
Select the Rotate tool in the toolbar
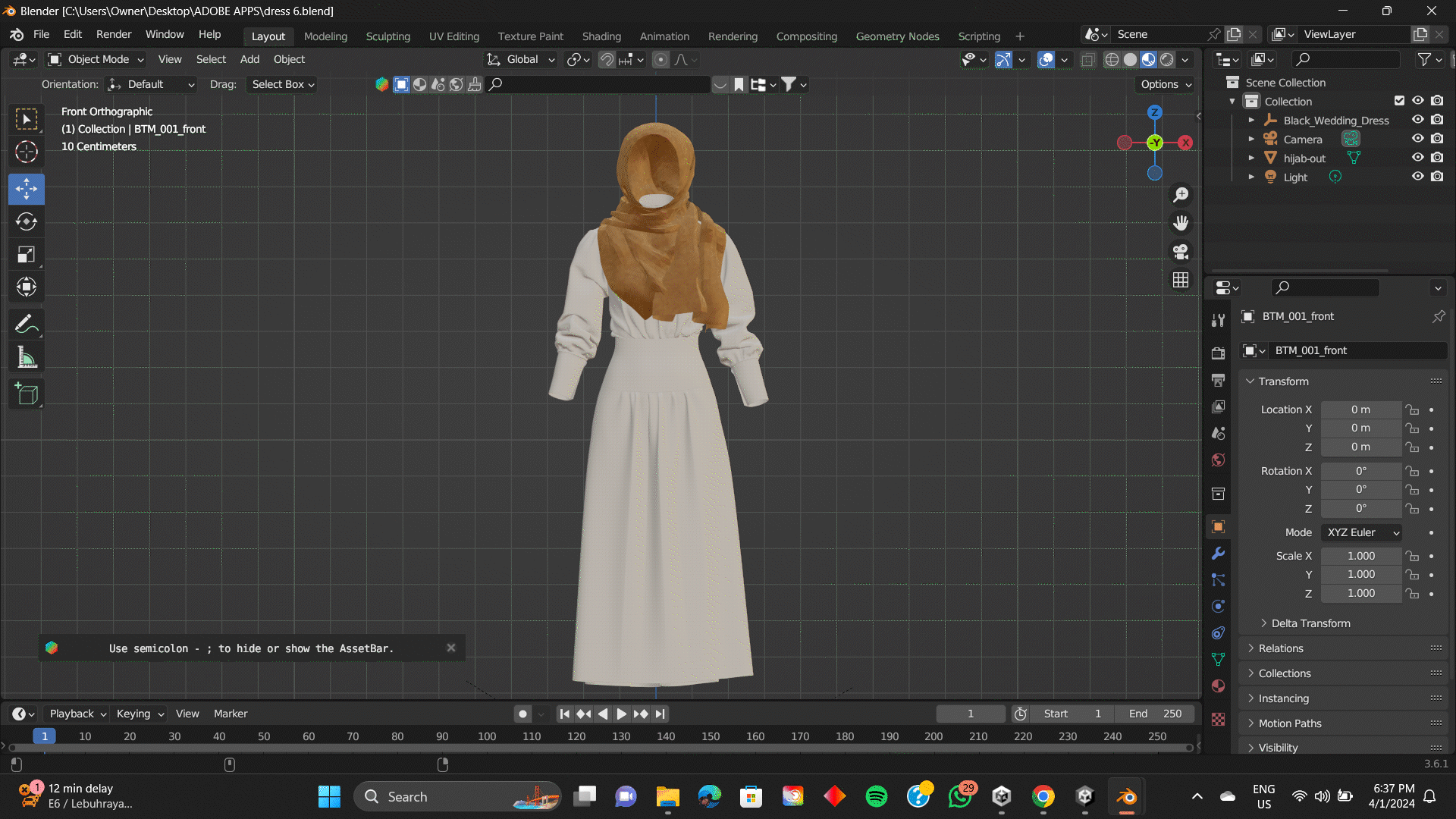pyautogui.click(x=27, y=221)
